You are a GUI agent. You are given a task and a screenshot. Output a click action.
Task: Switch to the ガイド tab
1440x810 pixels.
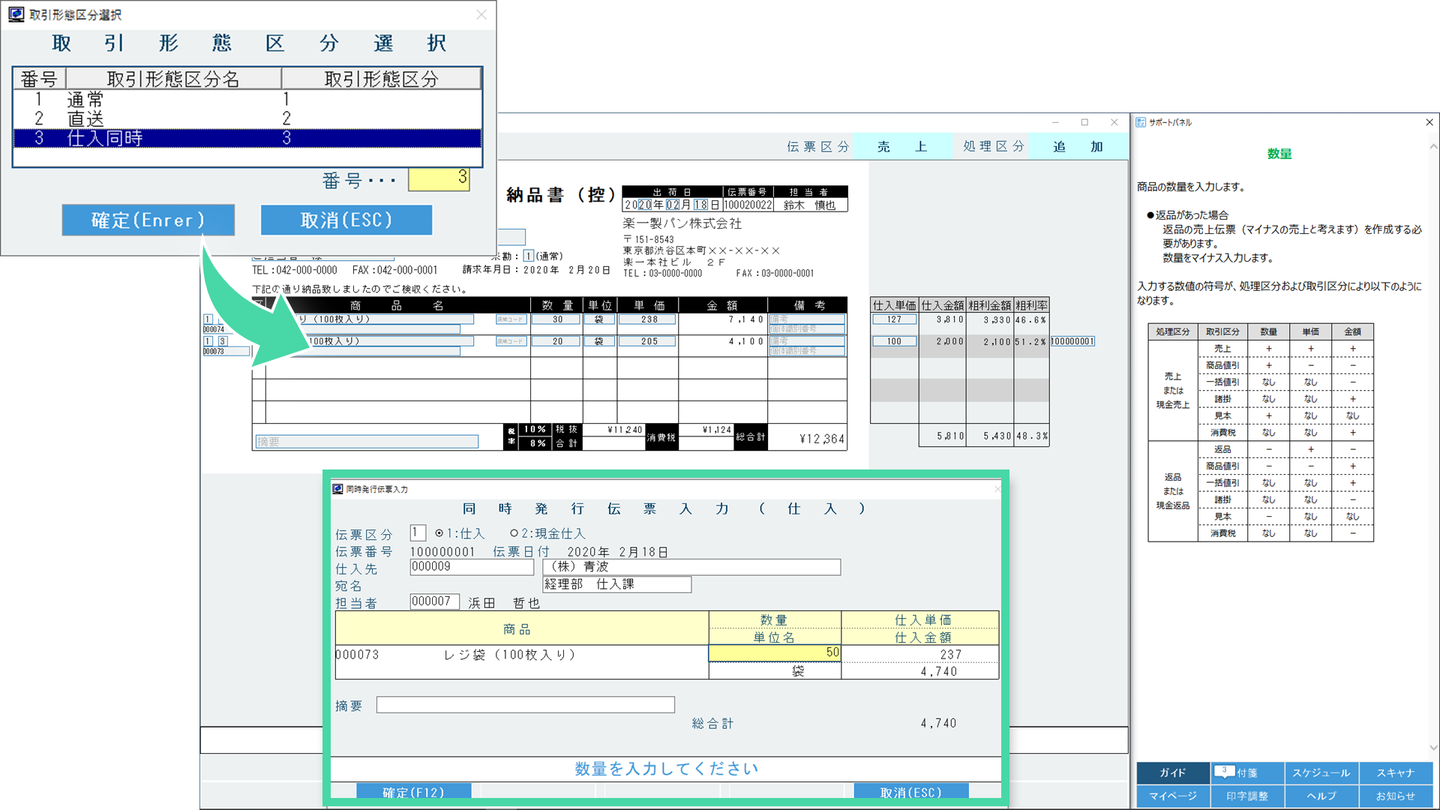click(1172, 773)
